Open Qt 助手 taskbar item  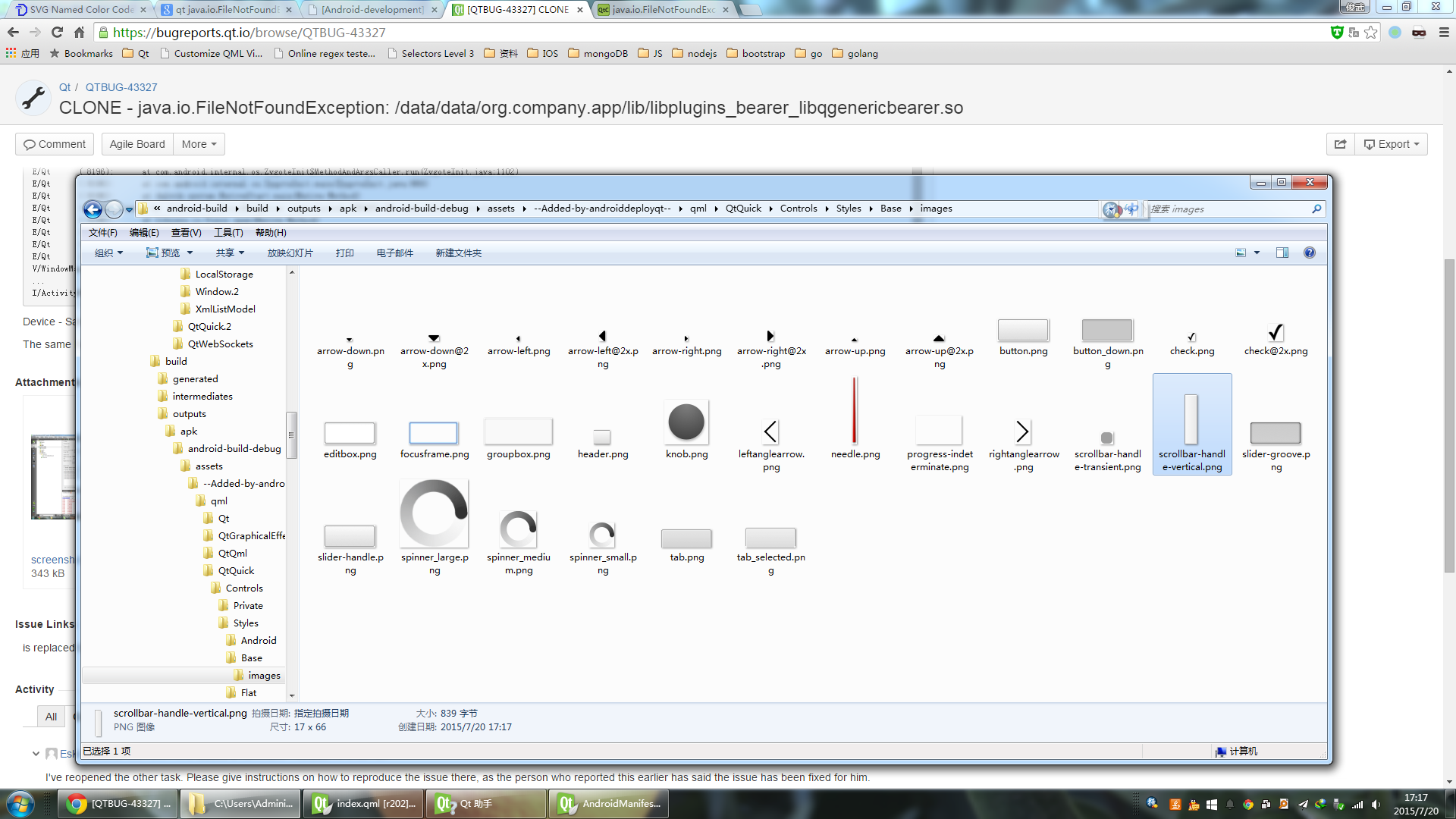pyautogui.click(x=486, y=804)
